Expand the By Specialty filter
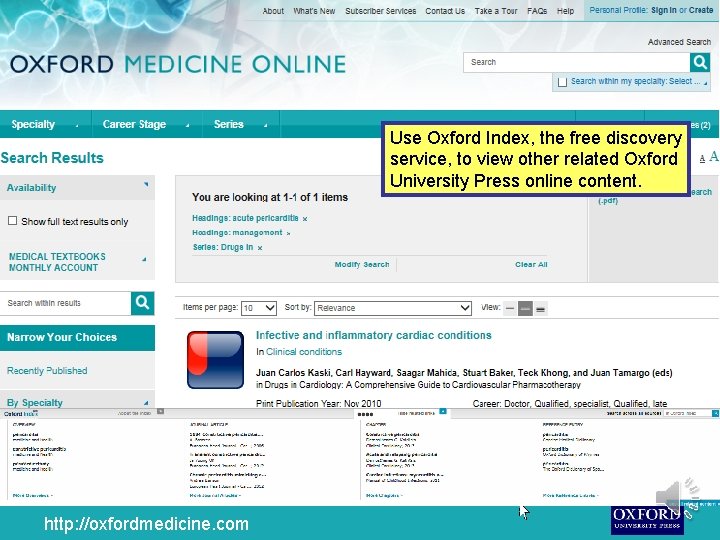The height and width of the screenshot is (540, 720). 146,403
